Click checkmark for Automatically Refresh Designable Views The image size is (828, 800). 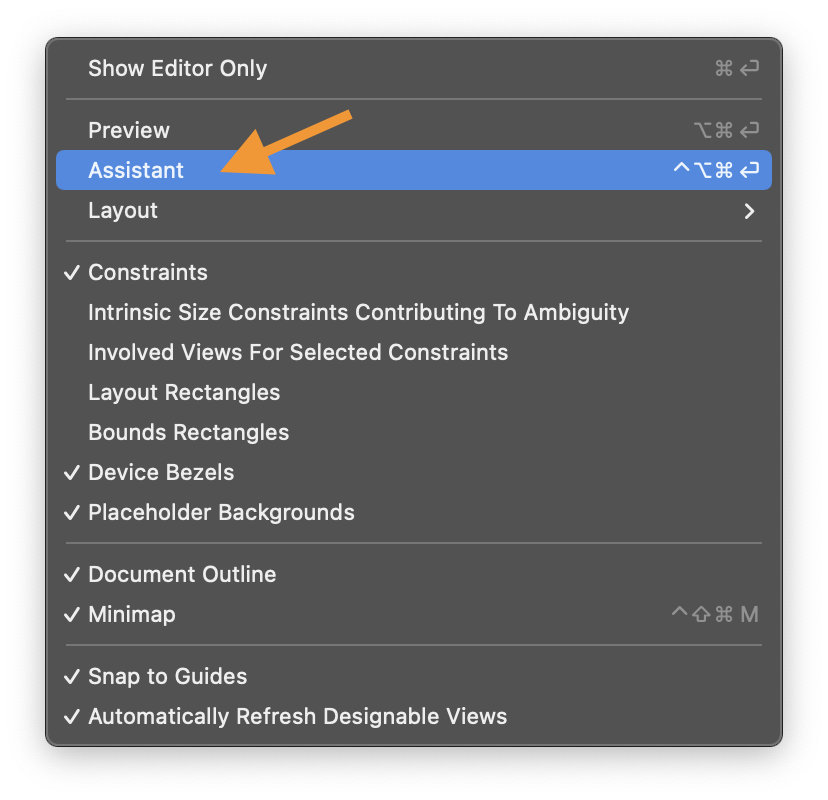tap(72, 717)
